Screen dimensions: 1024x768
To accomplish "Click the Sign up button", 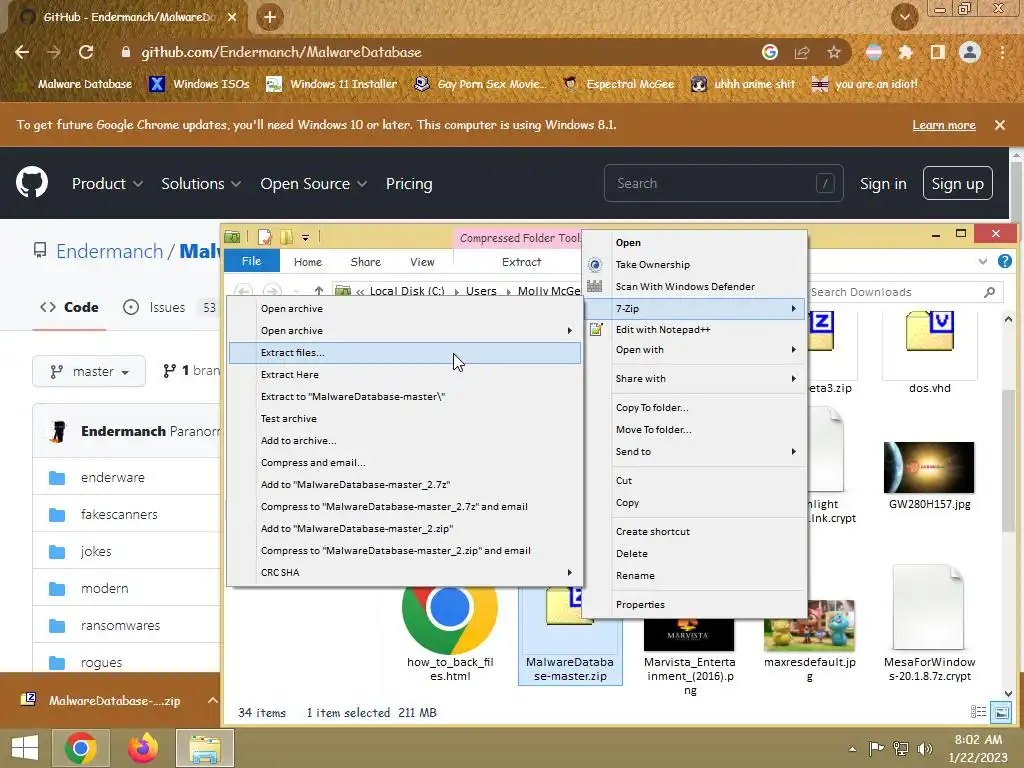I will [957, 184].
